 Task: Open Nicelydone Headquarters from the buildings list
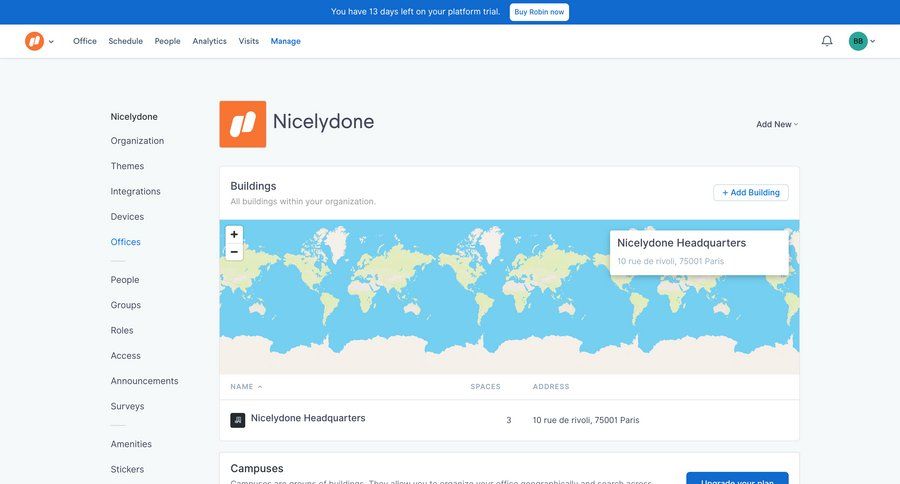pyautogui.click(x=308, y=418)
